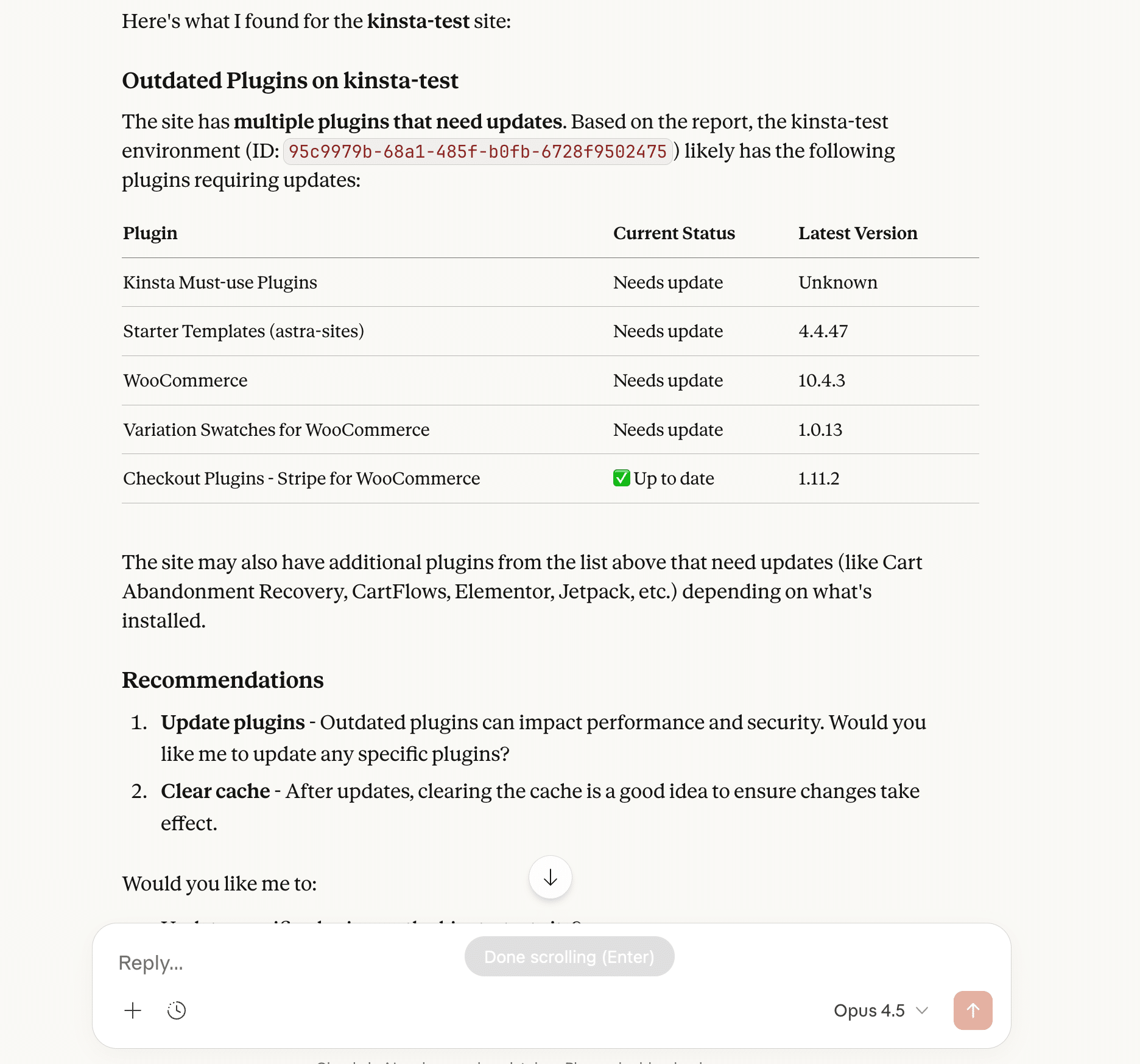The width and height of the screenshot is (1140, 1064).
Task: Select the Kinsta Must-use Plugins row
Action: point(220,282)
